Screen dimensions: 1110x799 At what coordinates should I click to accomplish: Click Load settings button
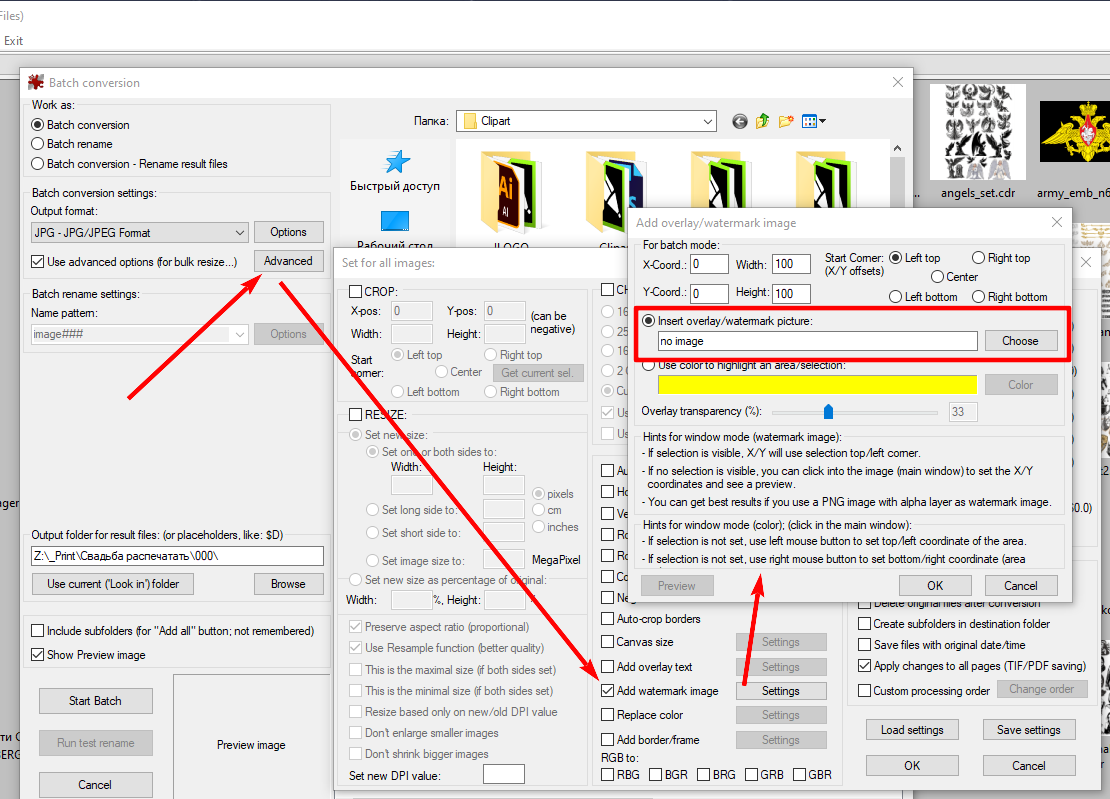pyautogui.click(x=912, y=730)
